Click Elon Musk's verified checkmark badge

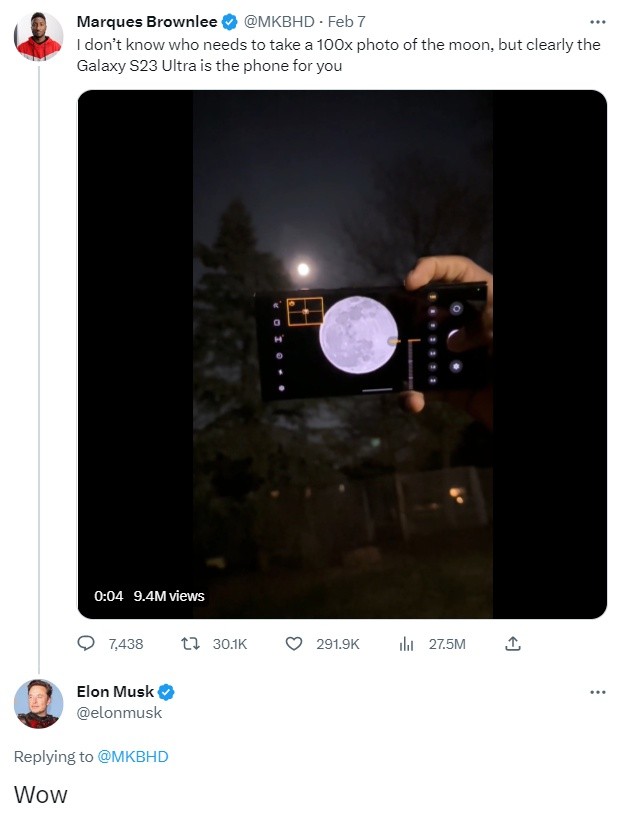pyautogui.click(x=166, y=692)
